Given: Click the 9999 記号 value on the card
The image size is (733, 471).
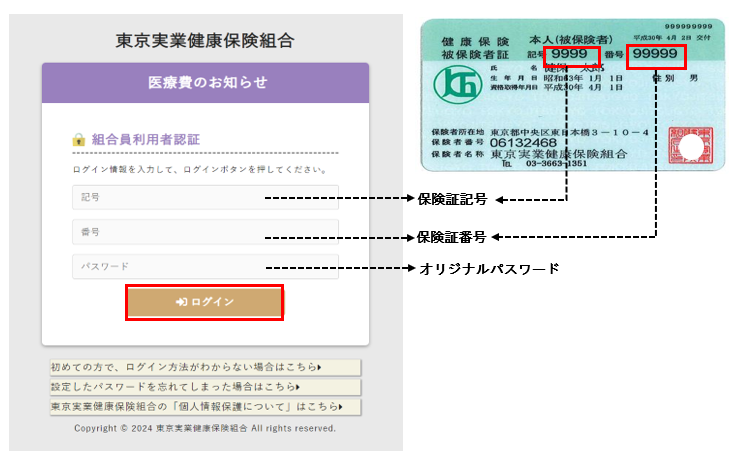Looking at the screenshot, I should pos(569,54).
